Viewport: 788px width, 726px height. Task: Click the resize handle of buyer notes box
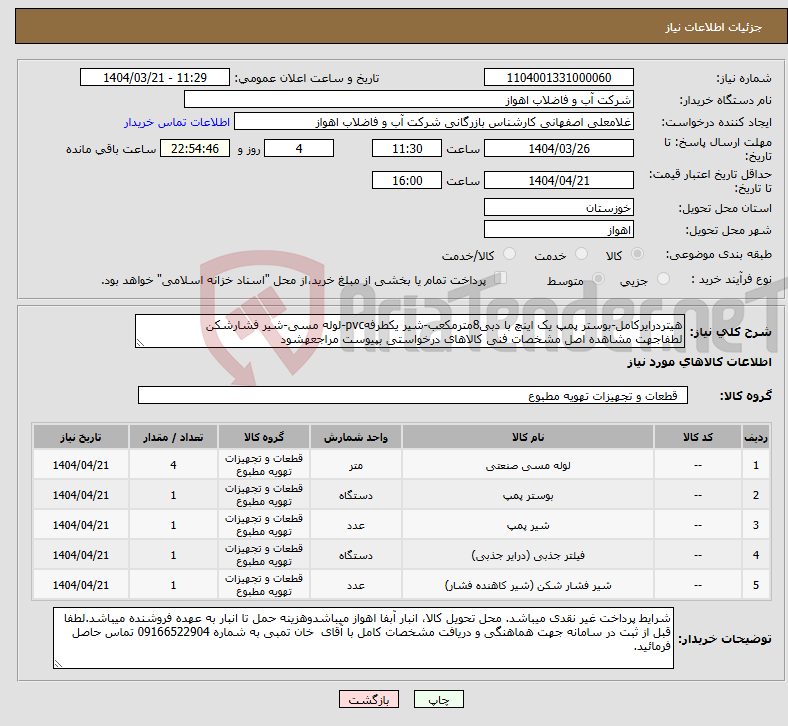(x=58, y=664)
